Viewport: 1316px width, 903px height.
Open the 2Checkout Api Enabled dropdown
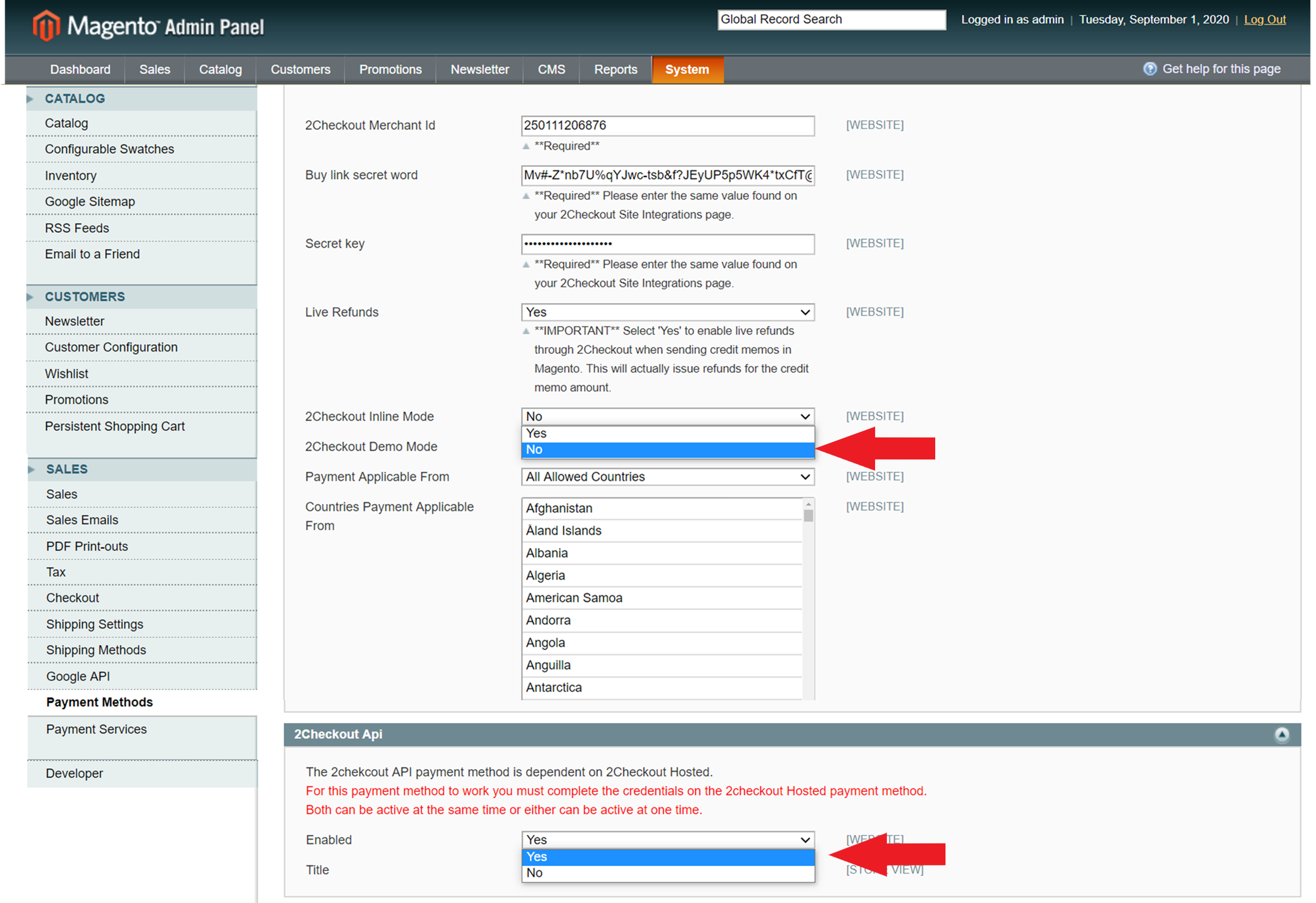(x=668, y=840)
